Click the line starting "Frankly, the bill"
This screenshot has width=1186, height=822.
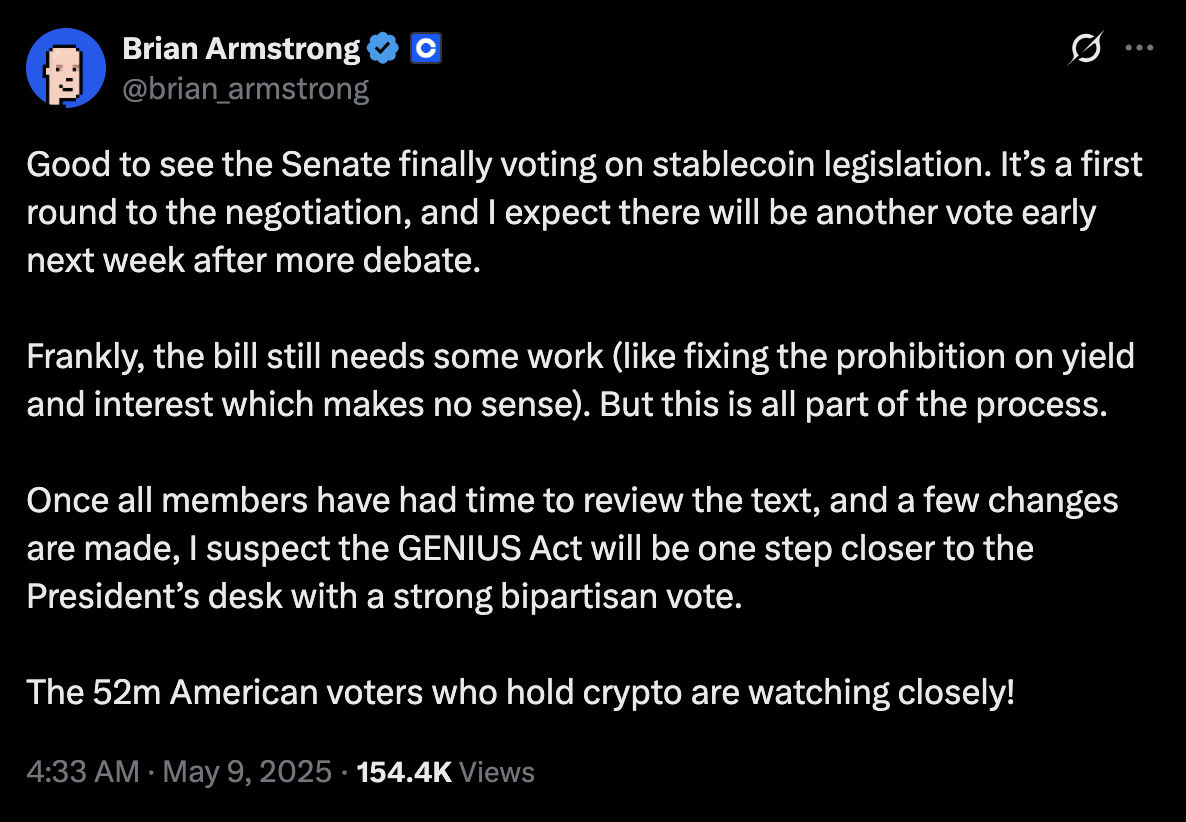click(x=580, y=357)
